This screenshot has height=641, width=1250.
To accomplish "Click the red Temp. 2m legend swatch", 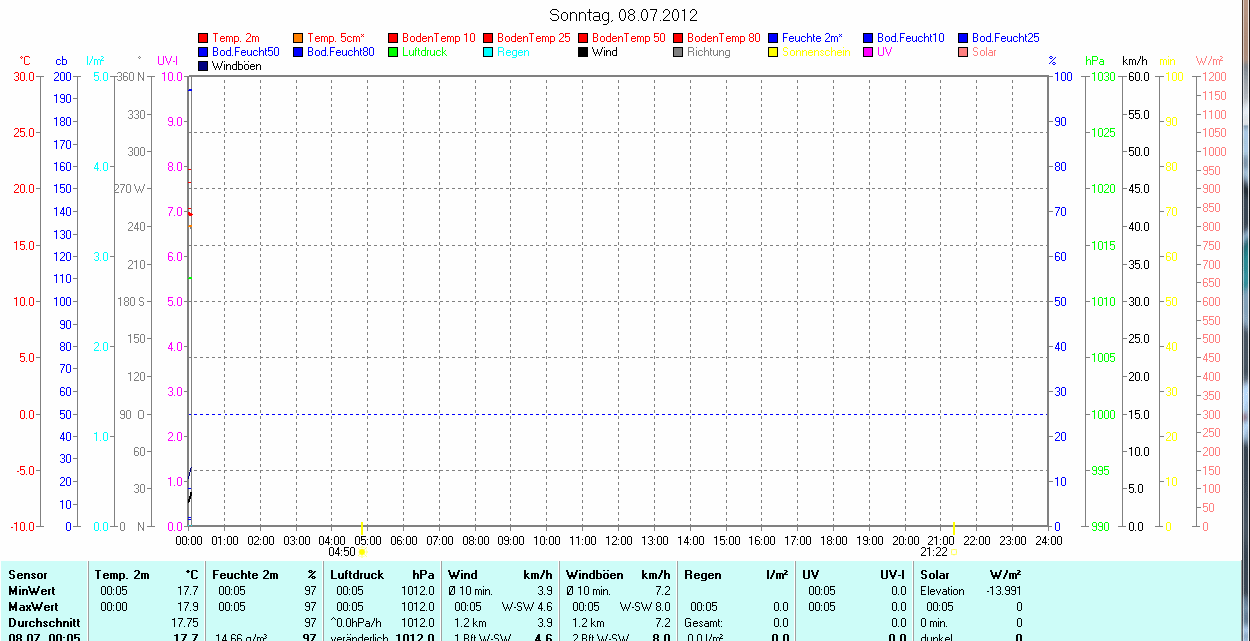I will [204, 38].
